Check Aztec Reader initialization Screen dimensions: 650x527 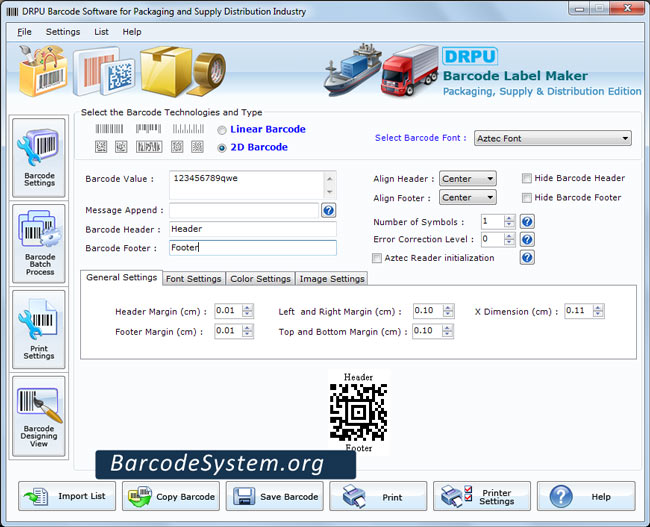[x=377, y=258]
